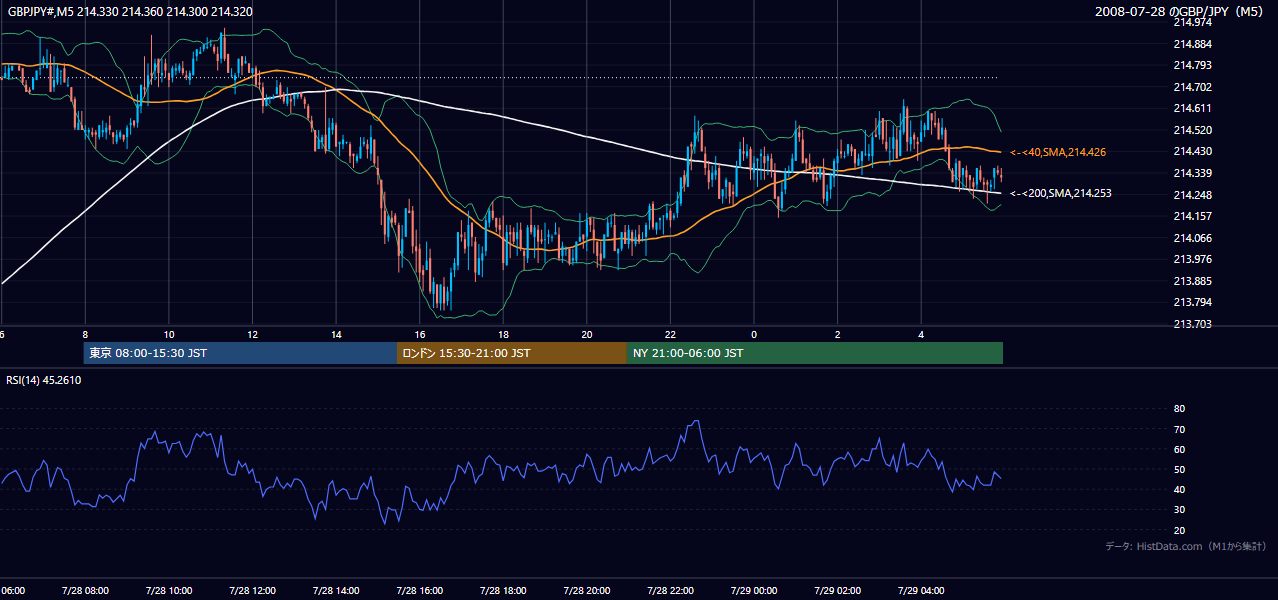Click the bottom date label 7/28 18:00
The image size is (1278, 600).
tap(503, 591)
